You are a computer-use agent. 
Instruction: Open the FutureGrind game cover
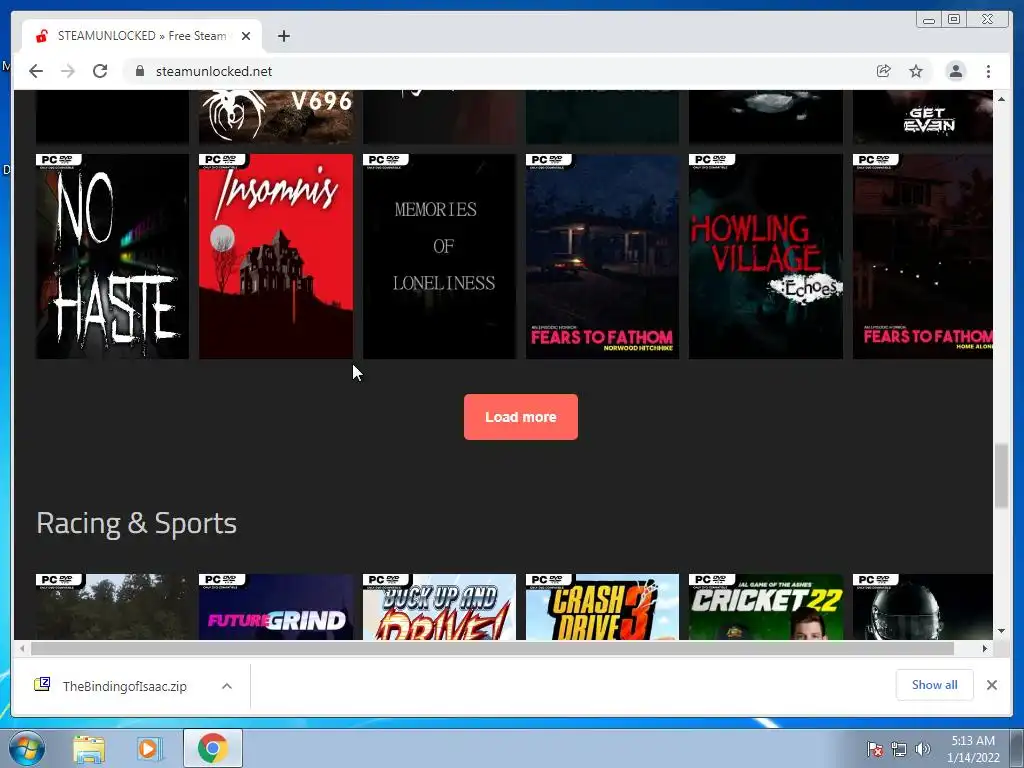tap(276, 607)
